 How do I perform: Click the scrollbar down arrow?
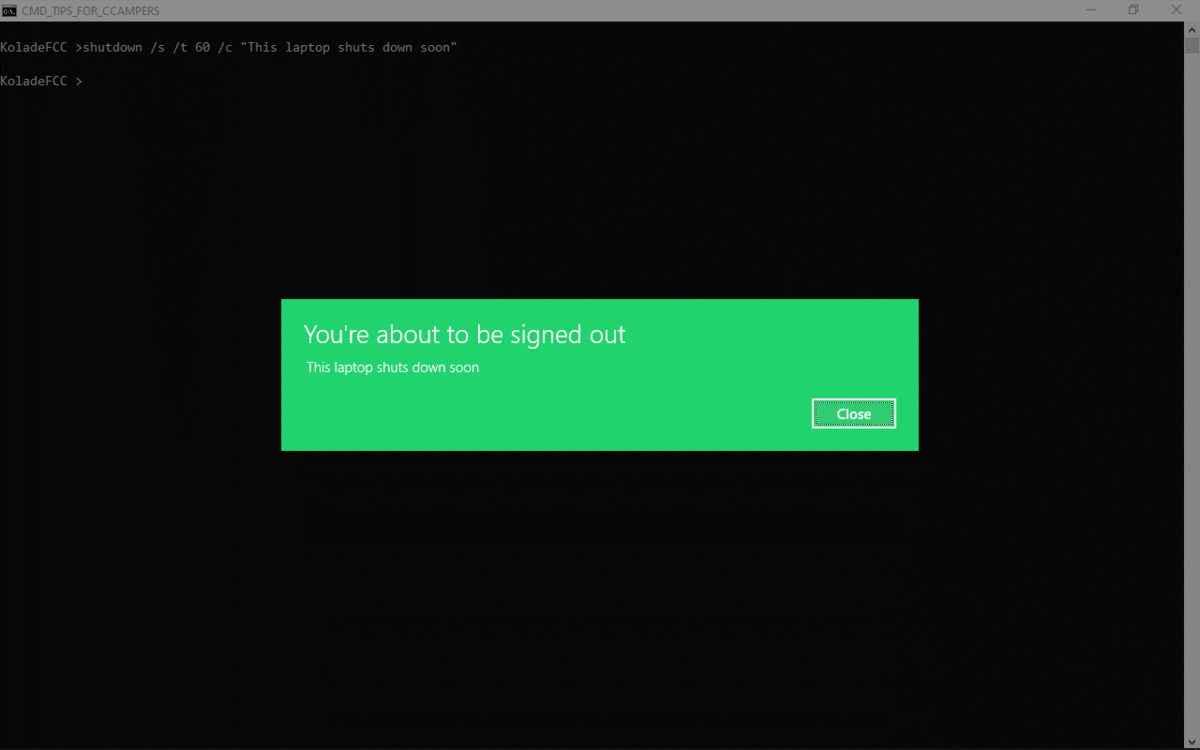pyautogui.click(x=1192, y=741)
